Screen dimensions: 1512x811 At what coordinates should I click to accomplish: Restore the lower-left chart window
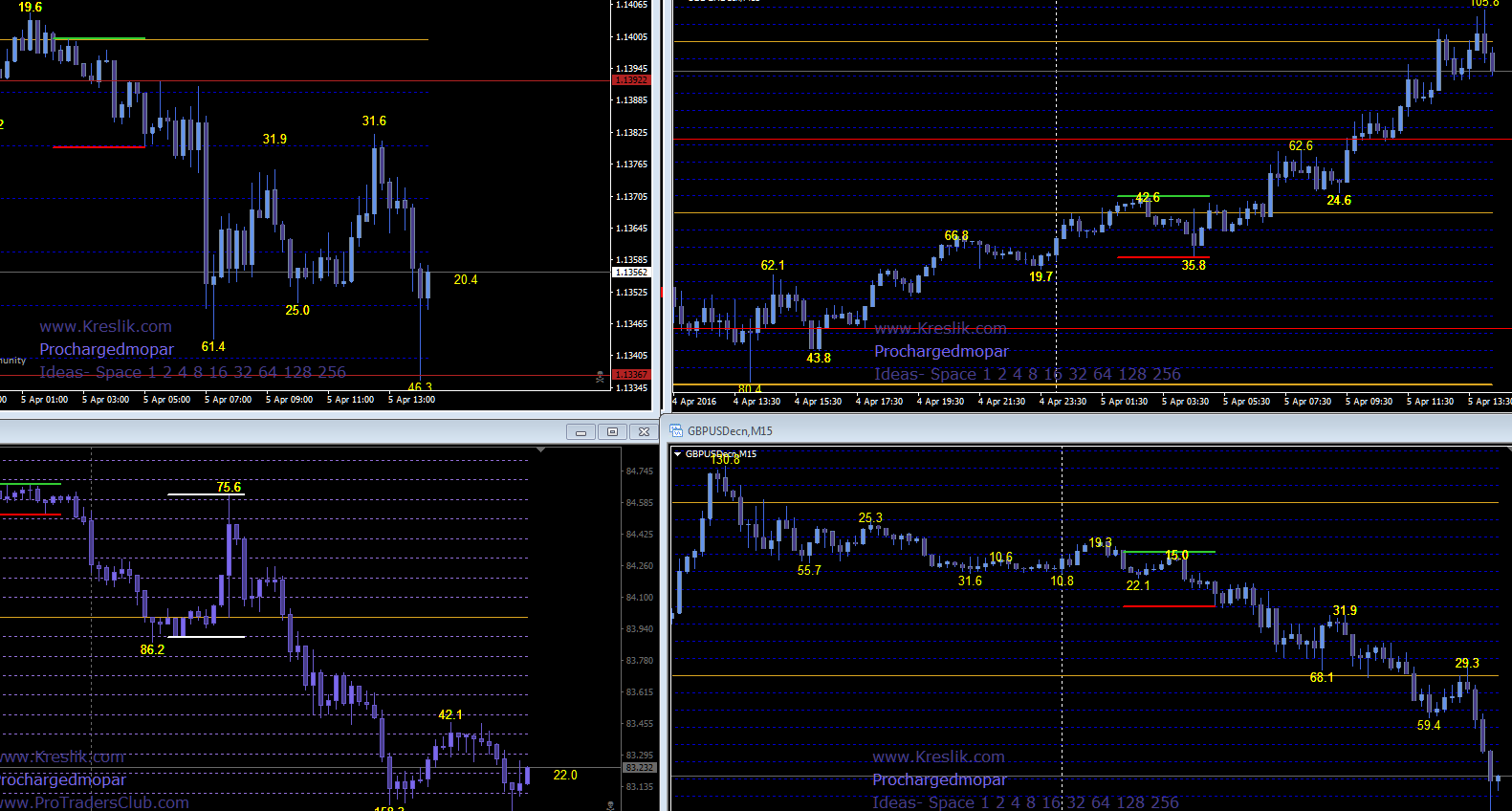coord(612,432)
